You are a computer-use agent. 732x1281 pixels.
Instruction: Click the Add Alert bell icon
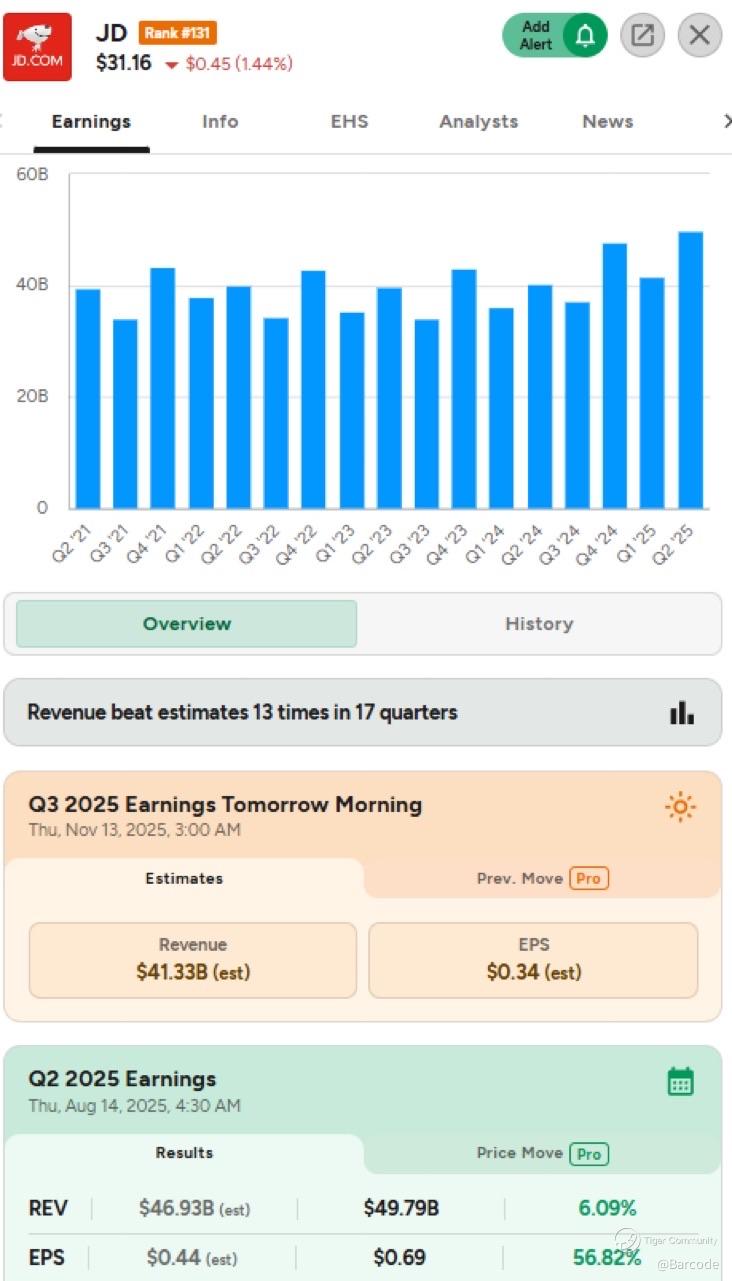[585, 36]
